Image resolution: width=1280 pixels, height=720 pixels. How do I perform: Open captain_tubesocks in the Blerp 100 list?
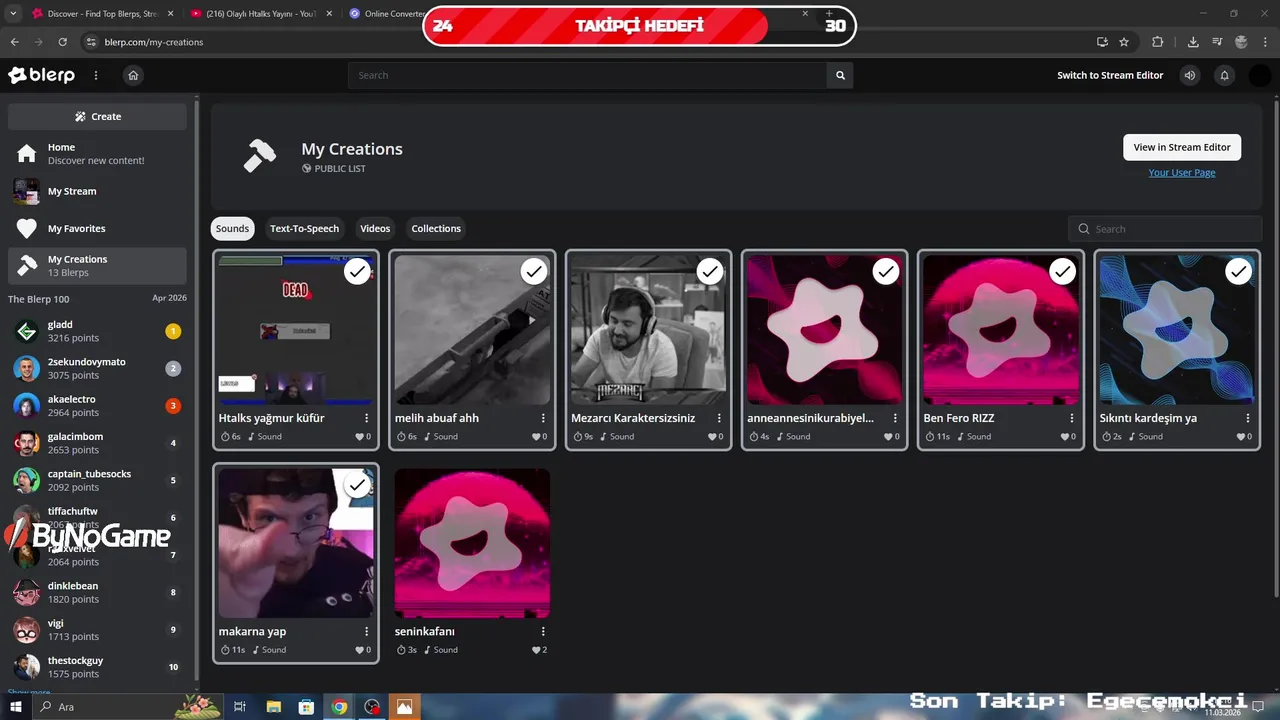point(97,480)
